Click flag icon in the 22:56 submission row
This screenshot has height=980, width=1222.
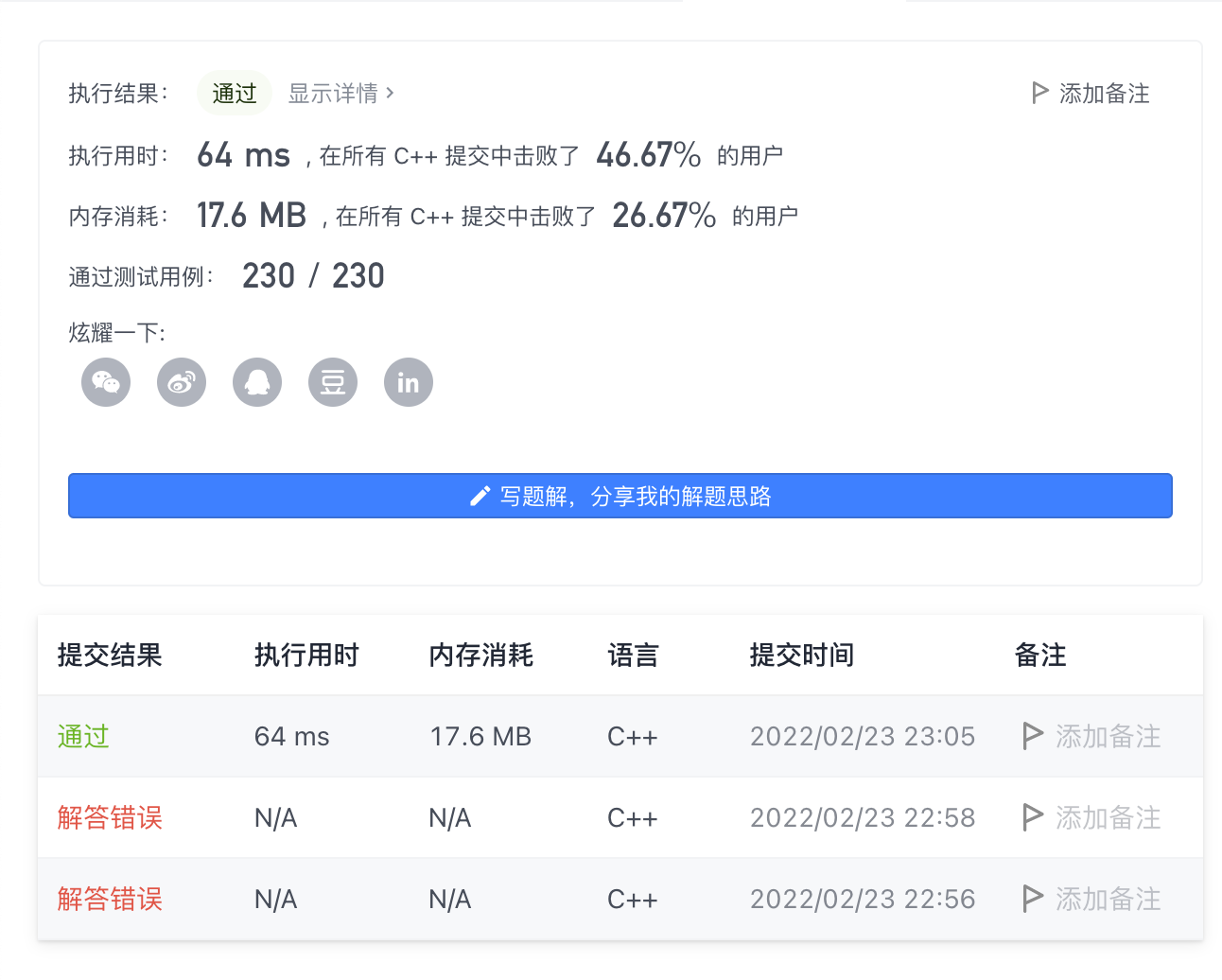[x=1033, y=899]
